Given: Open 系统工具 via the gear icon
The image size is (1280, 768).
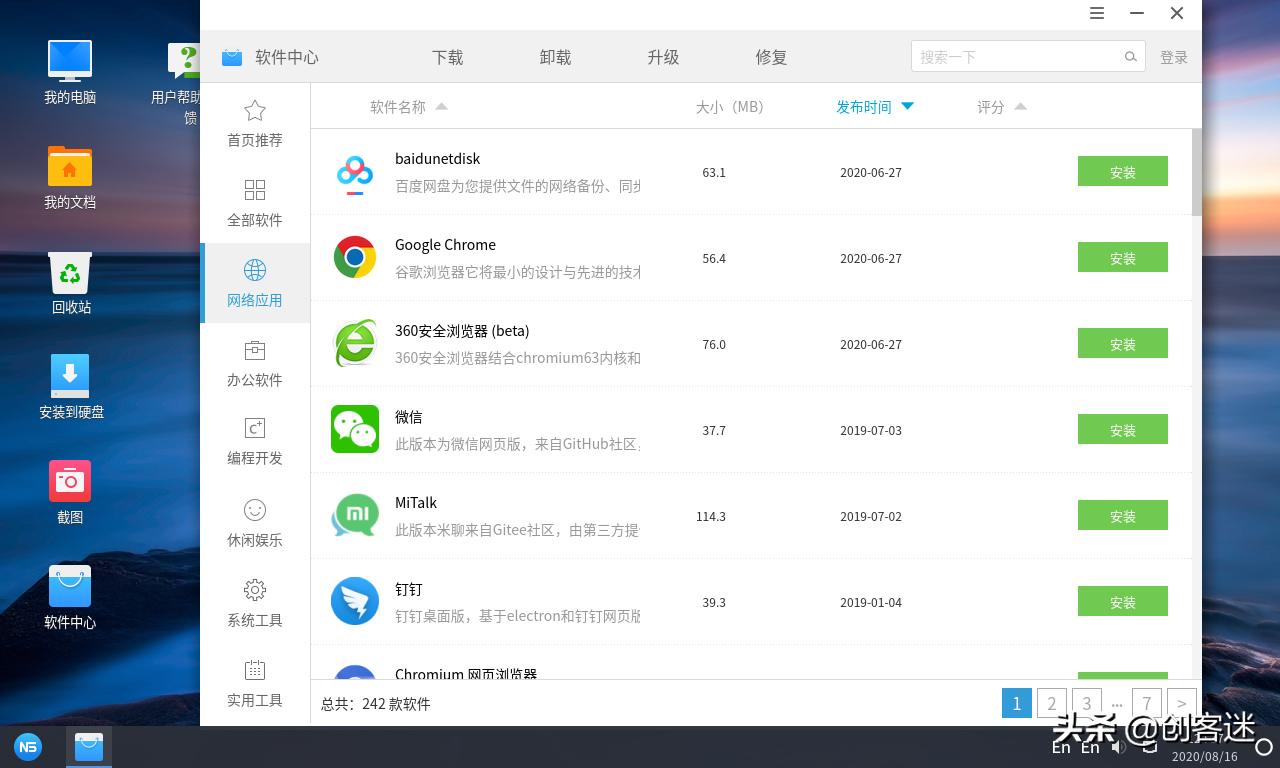Looking at the screenshot, I should [x=255, y=590].
